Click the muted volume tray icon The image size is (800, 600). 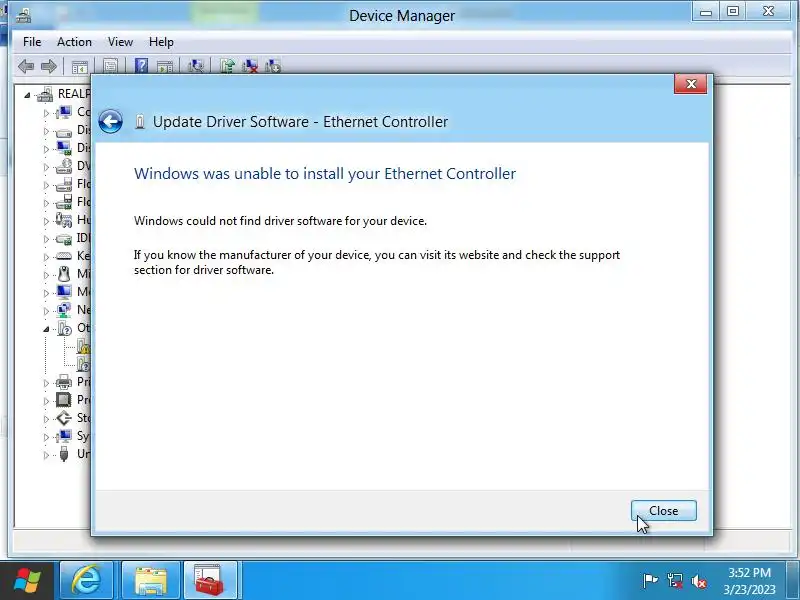point(699,581)
